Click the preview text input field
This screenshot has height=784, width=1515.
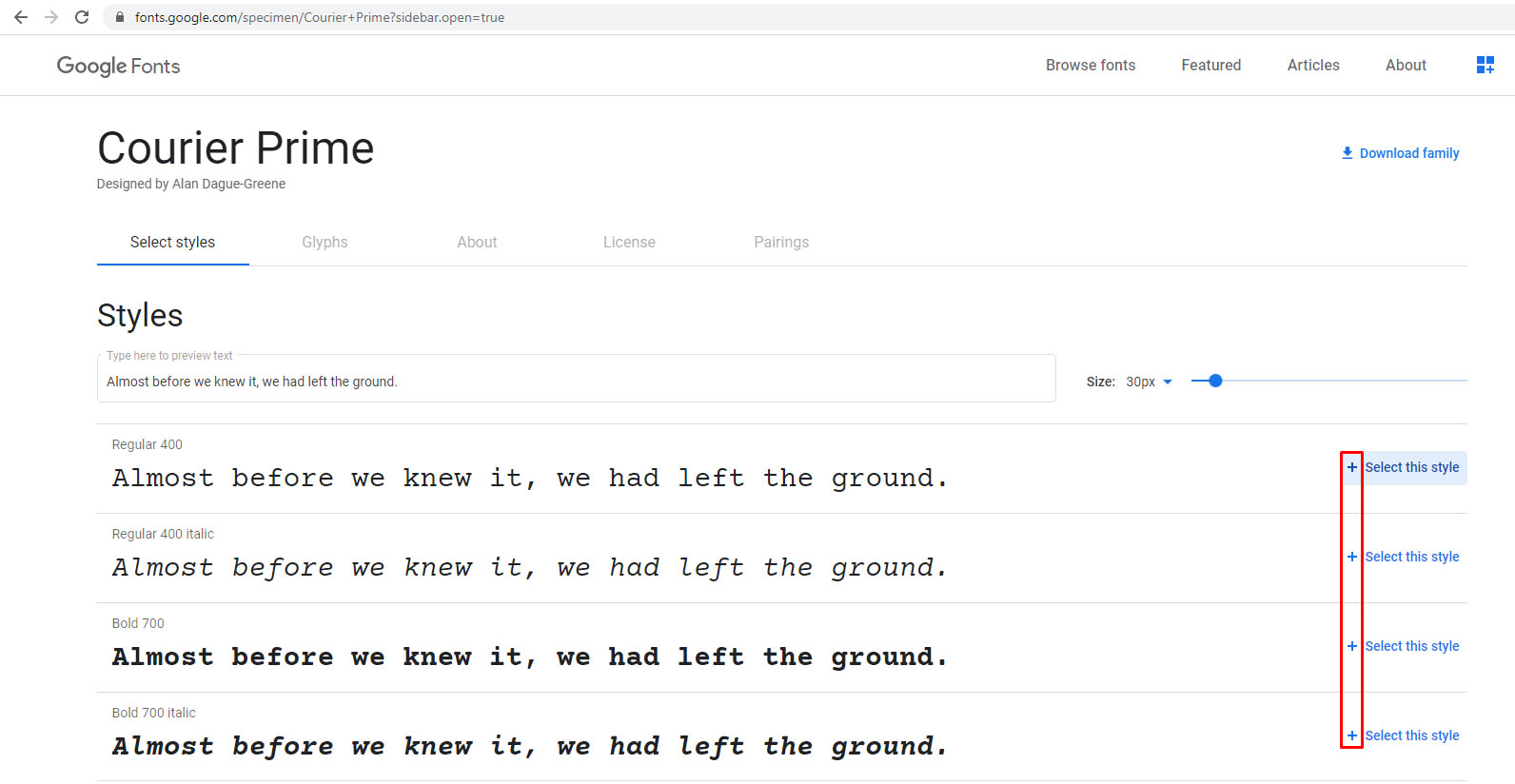pos(576,381)
